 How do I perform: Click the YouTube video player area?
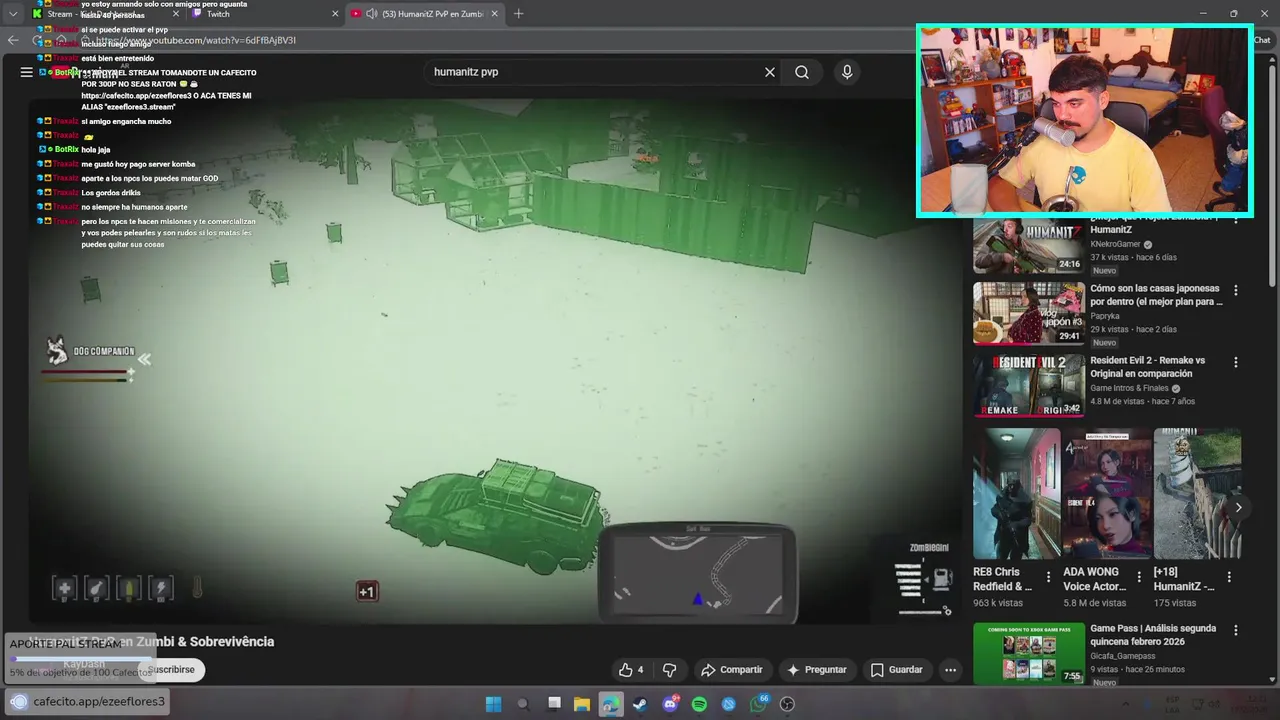[x=495, y=360]
